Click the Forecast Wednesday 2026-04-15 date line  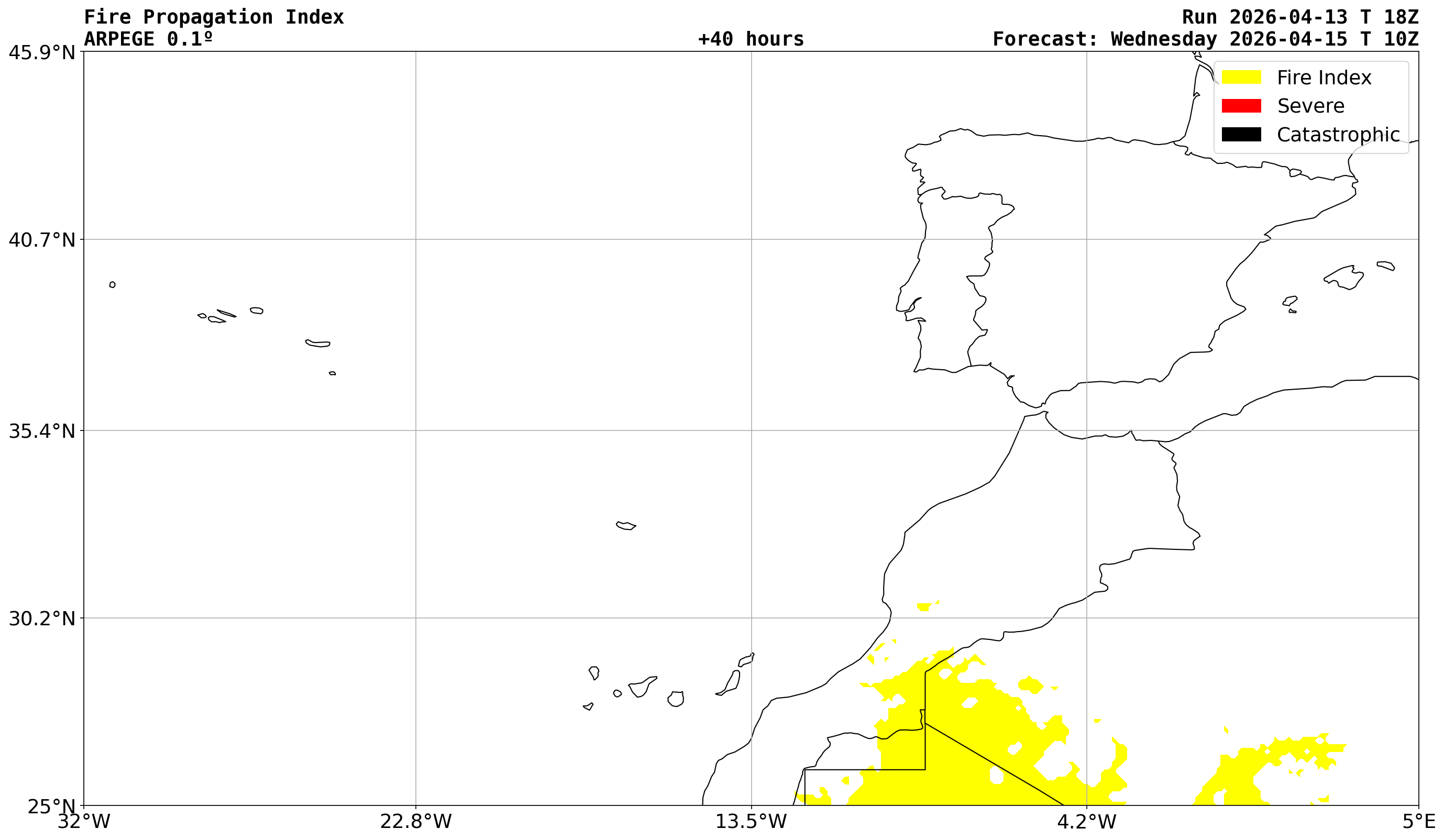pos(1205,39)
